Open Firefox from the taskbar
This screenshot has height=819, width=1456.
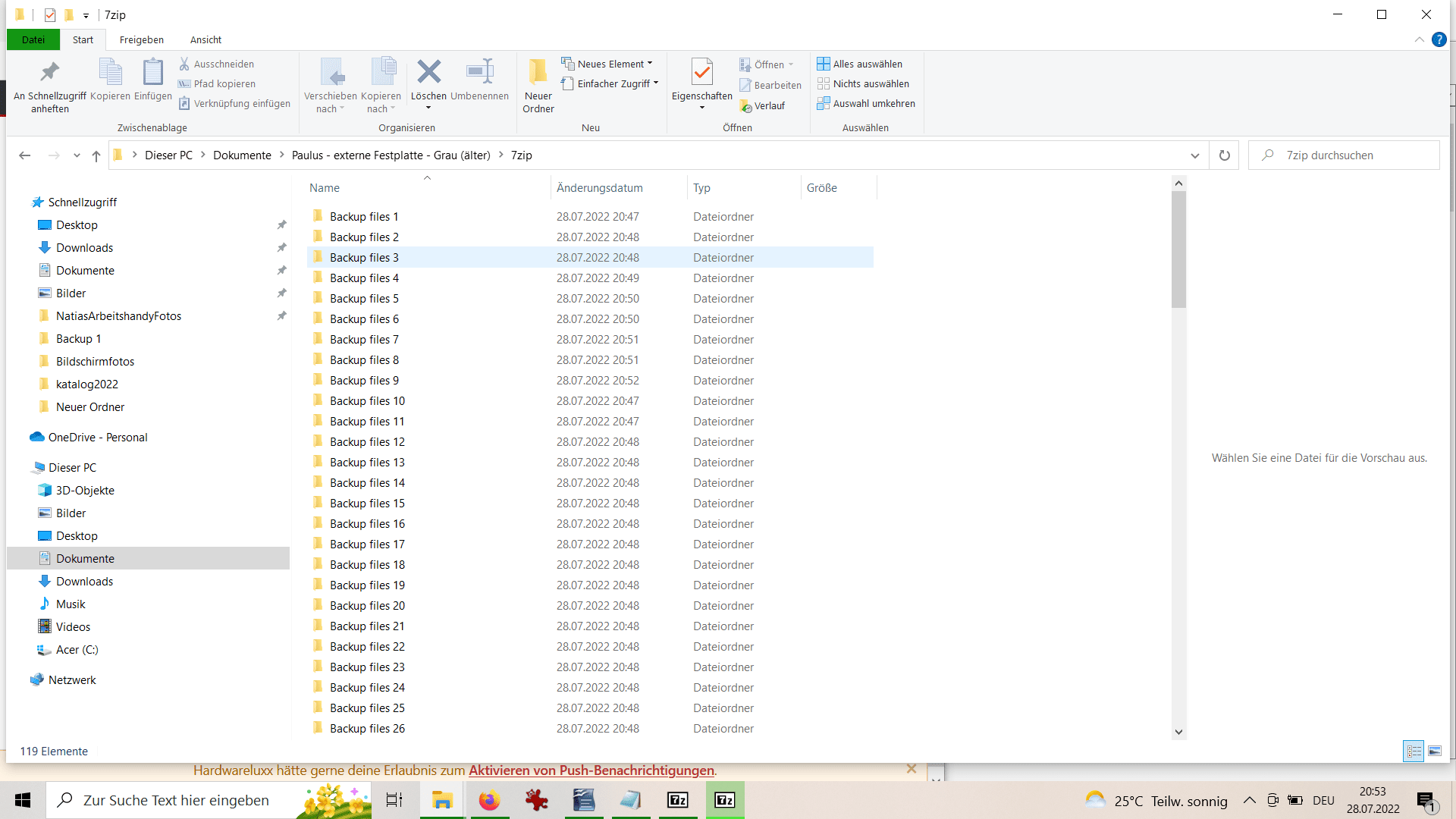coord(489,800)
